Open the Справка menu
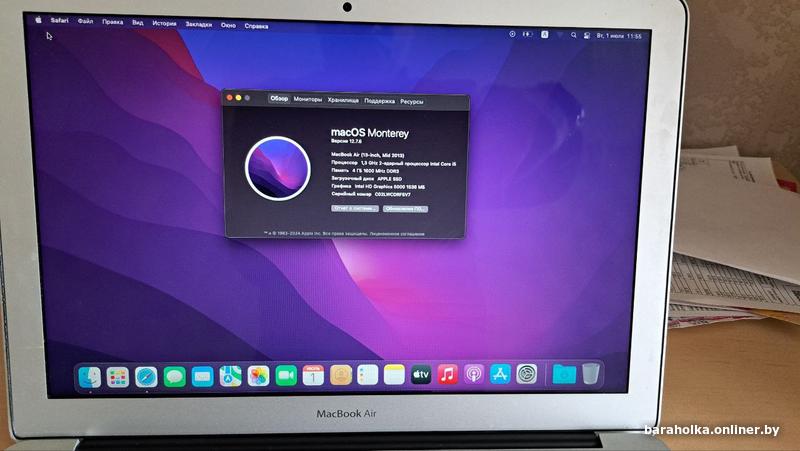800x451 pixels. pyautogui.click(x=256, y=26)
